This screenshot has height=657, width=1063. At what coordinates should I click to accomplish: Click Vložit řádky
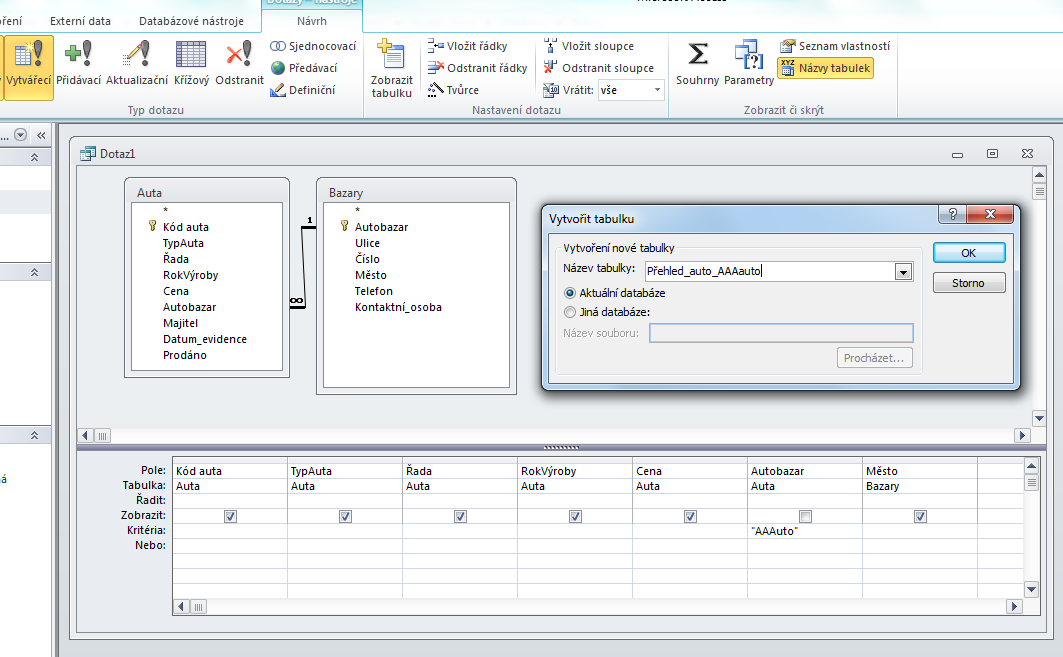pyautogui.click(x=468, y=46)
